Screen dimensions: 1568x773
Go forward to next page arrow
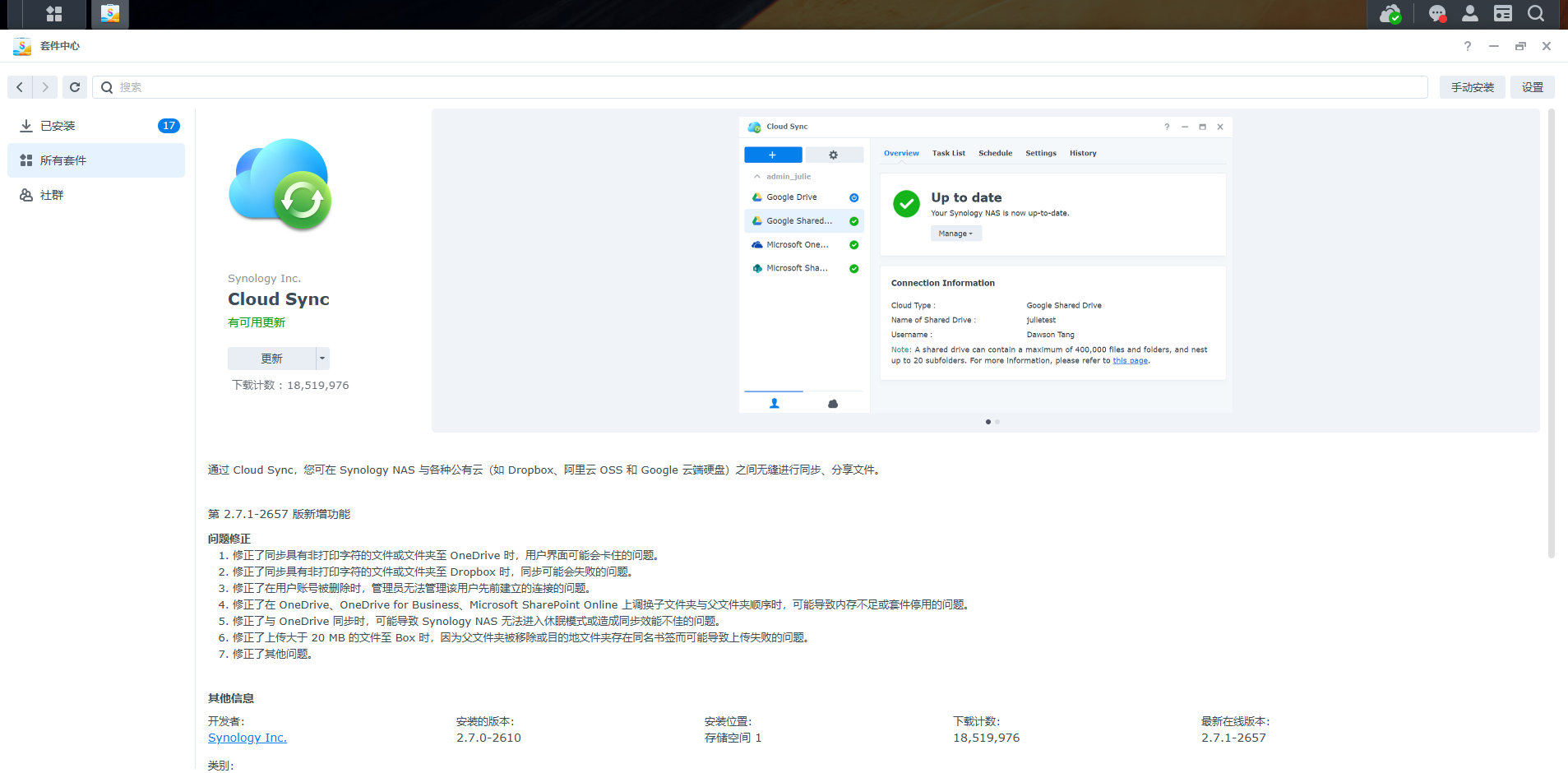[x=45, y=87]
